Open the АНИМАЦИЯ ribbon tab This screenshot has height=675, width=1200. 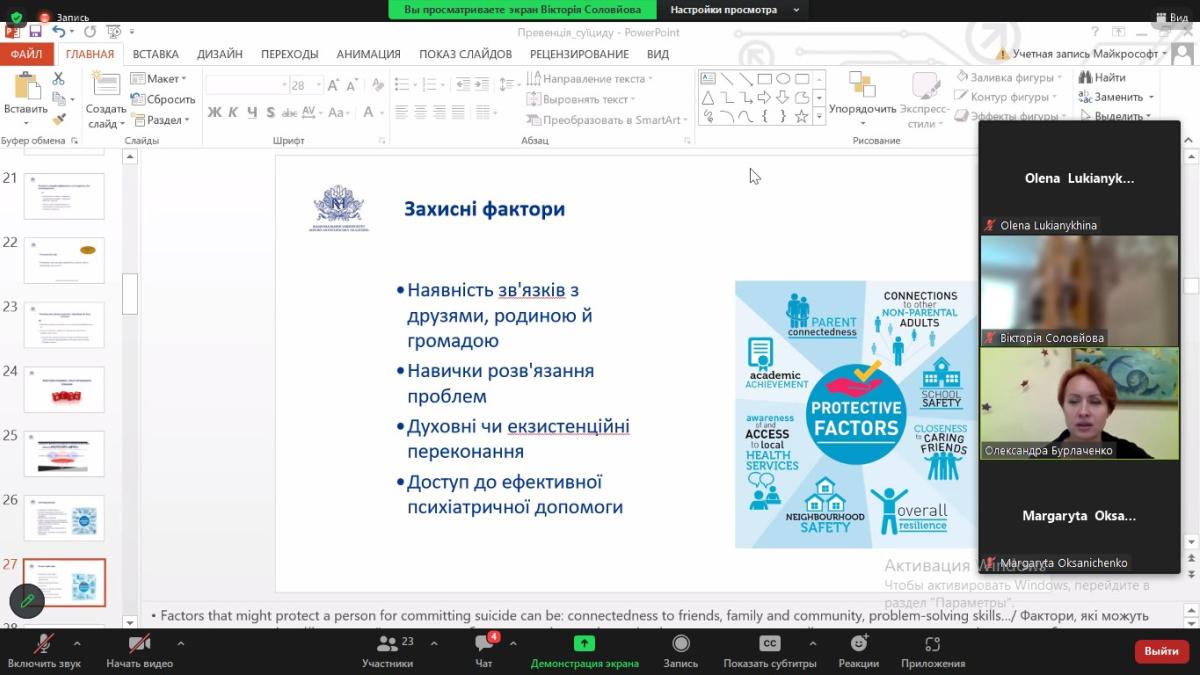[368, 54]
